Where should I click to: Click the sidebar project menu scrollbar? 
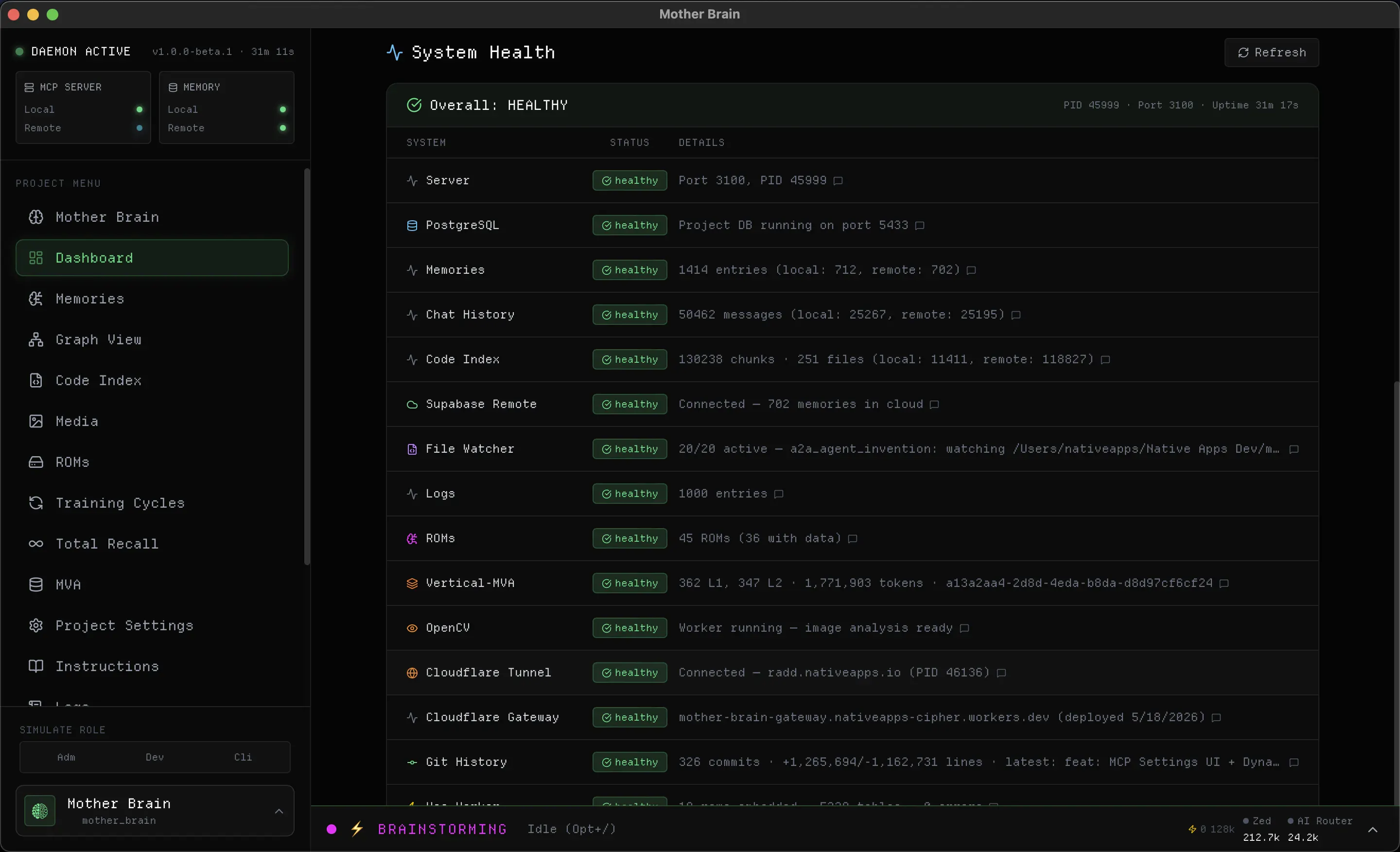tap(307, 367)
